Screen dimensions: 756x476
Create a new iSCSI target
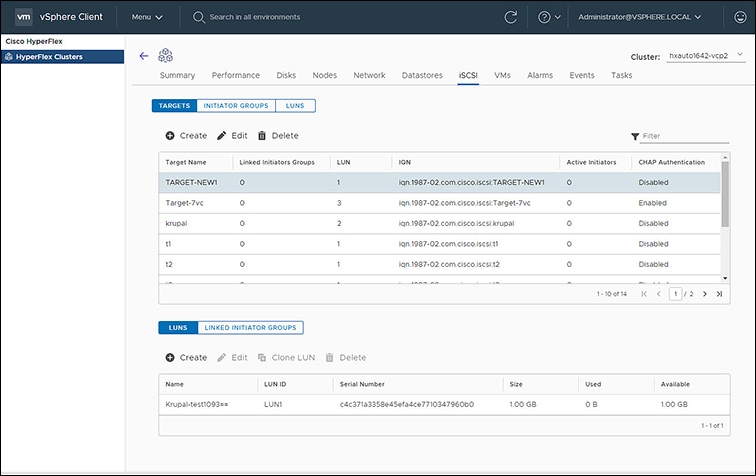[186, 136]
